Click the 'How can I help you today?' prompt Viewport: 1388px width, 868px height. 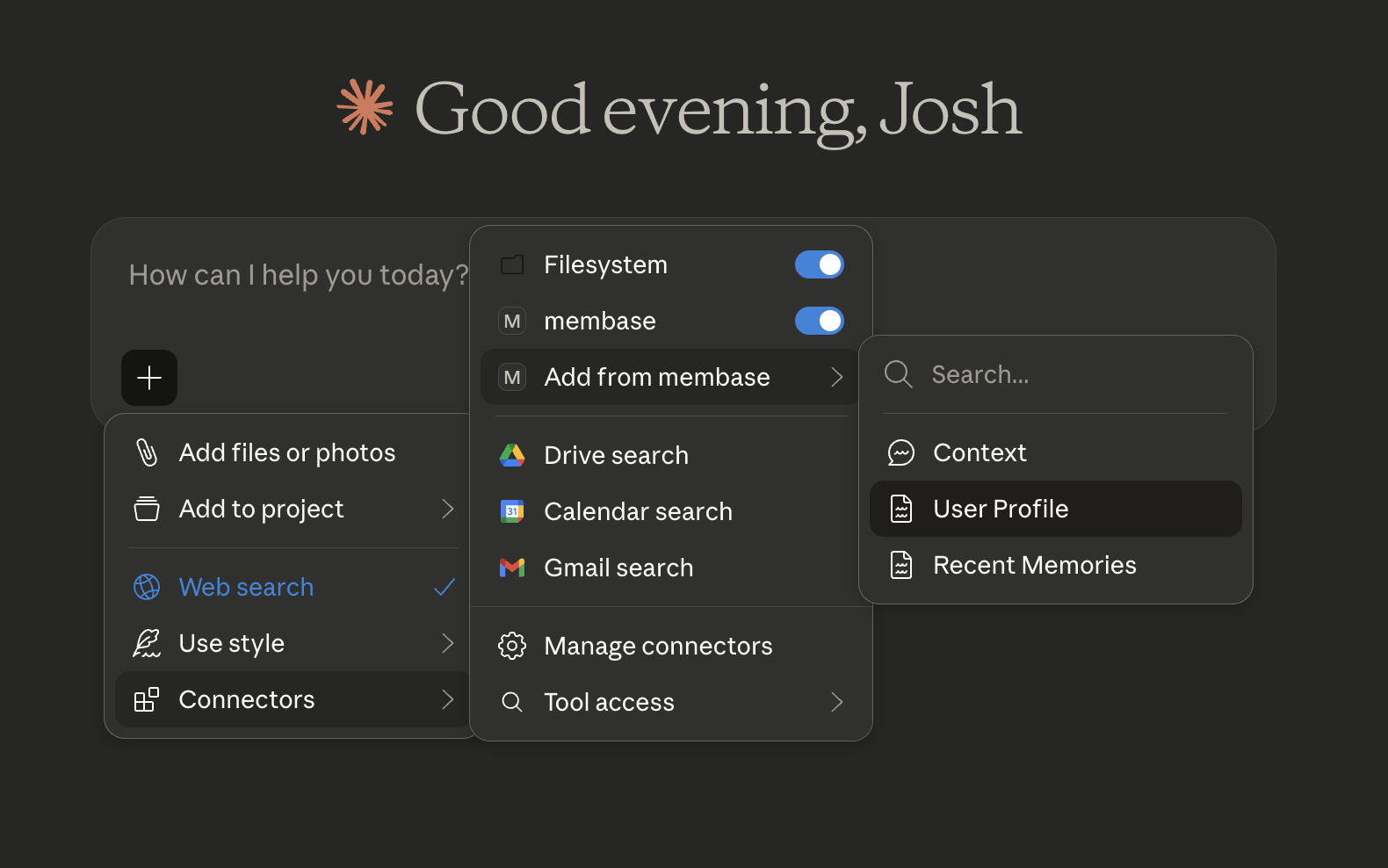point(299,275)
